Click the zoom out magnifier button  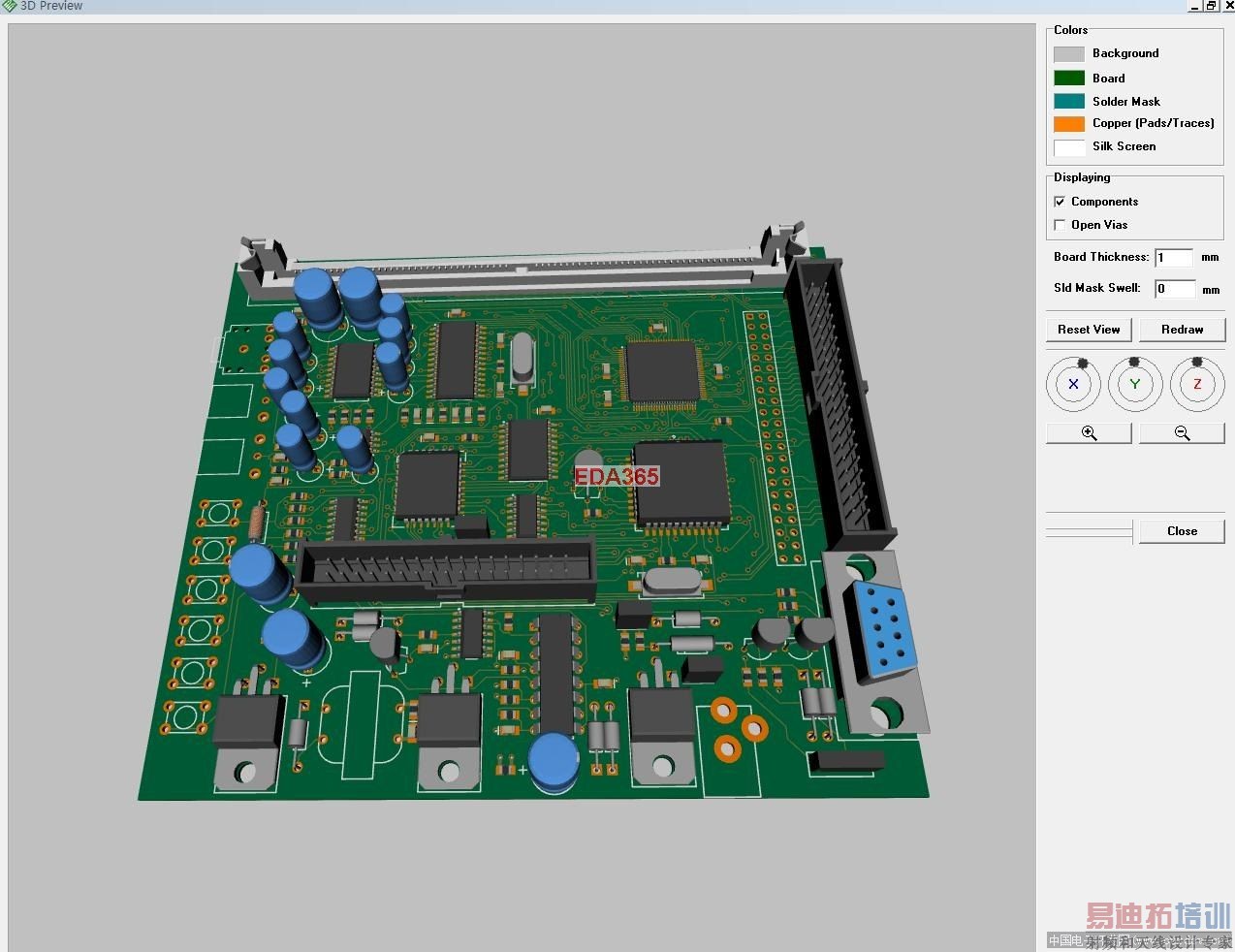pyautogui.click(x=1182, y=433)
